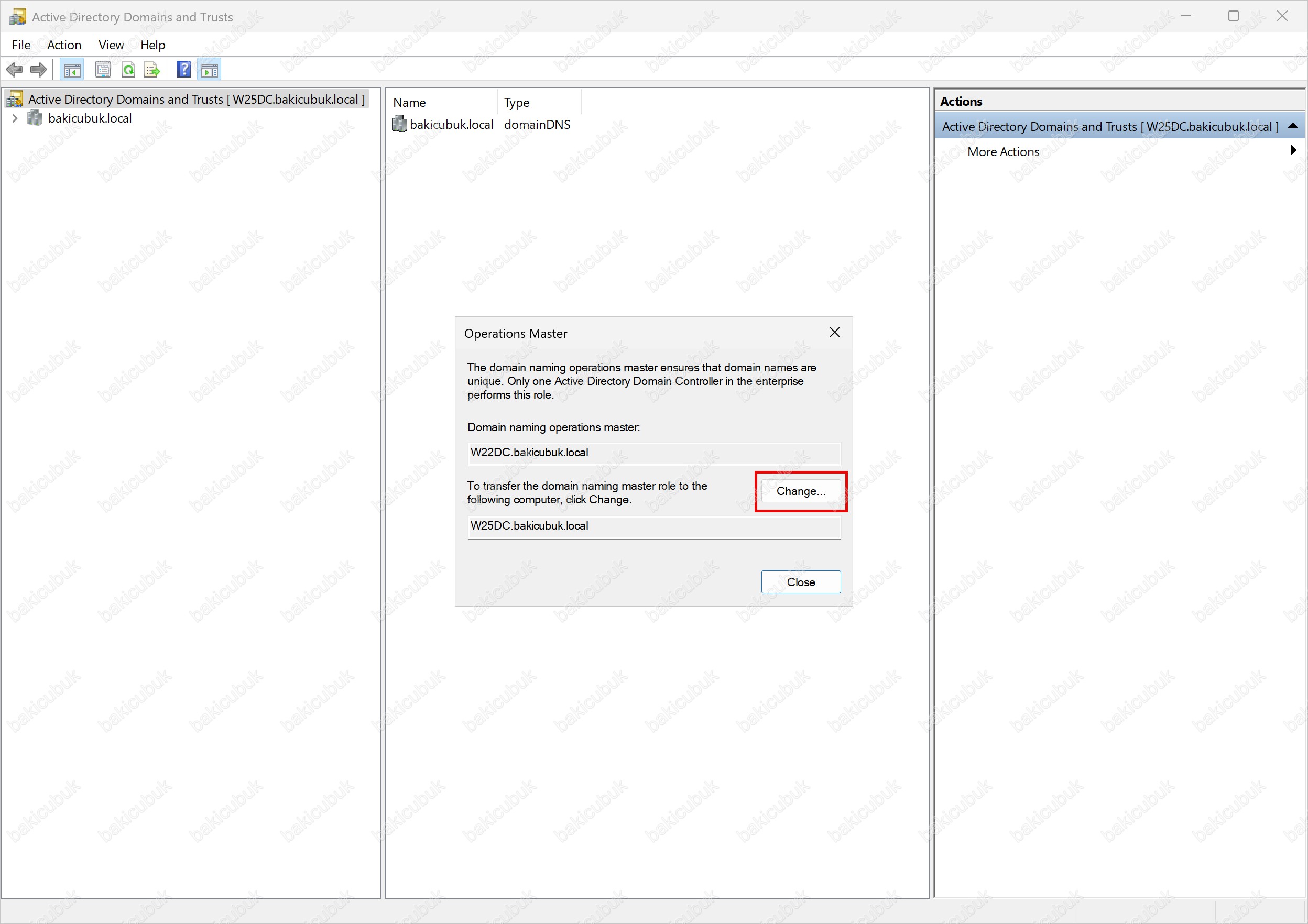Click Change... in Operations Master dialog
The image size is (1308, 924).
(x=800, y=491)
